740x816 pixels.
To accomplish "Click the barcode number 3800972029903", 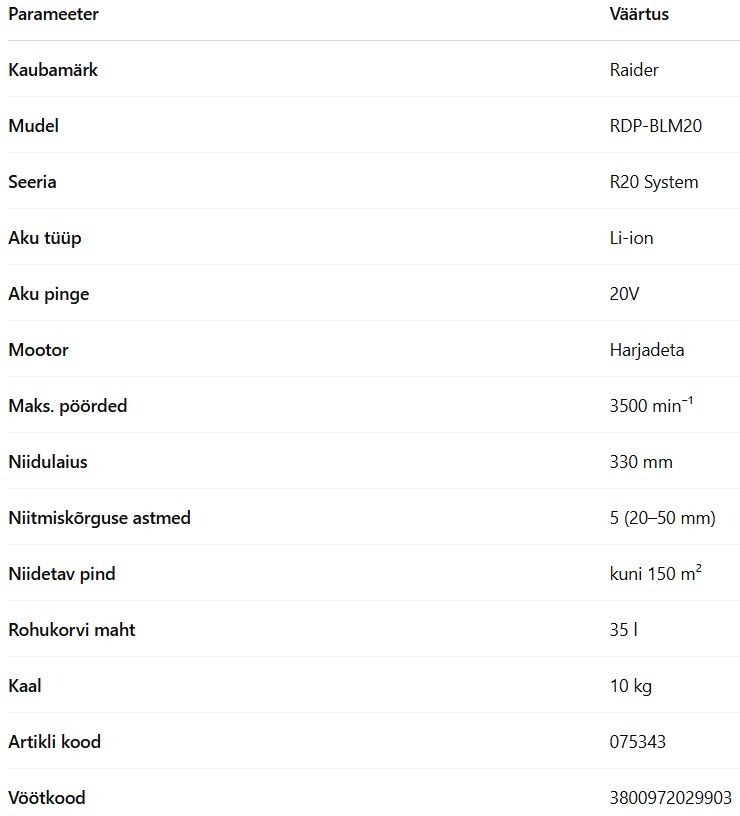I will tap(671, 798).
